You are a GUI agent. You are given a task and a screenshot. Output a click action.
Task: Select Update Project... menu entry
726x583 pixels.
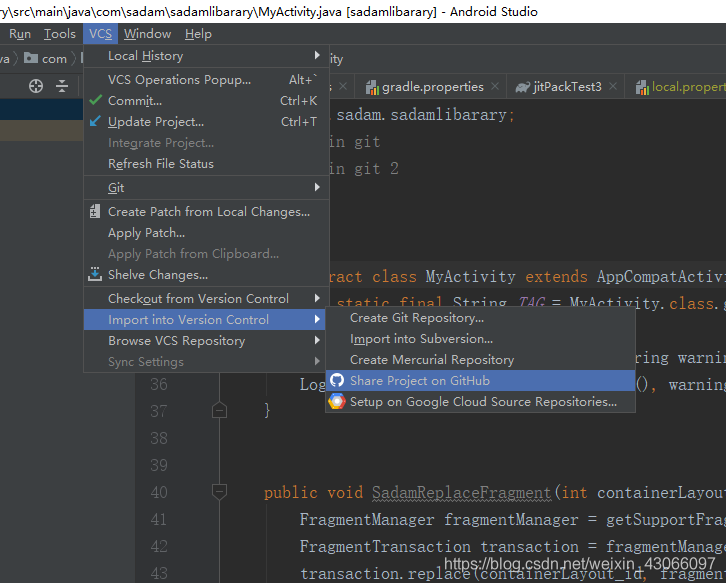206,122
